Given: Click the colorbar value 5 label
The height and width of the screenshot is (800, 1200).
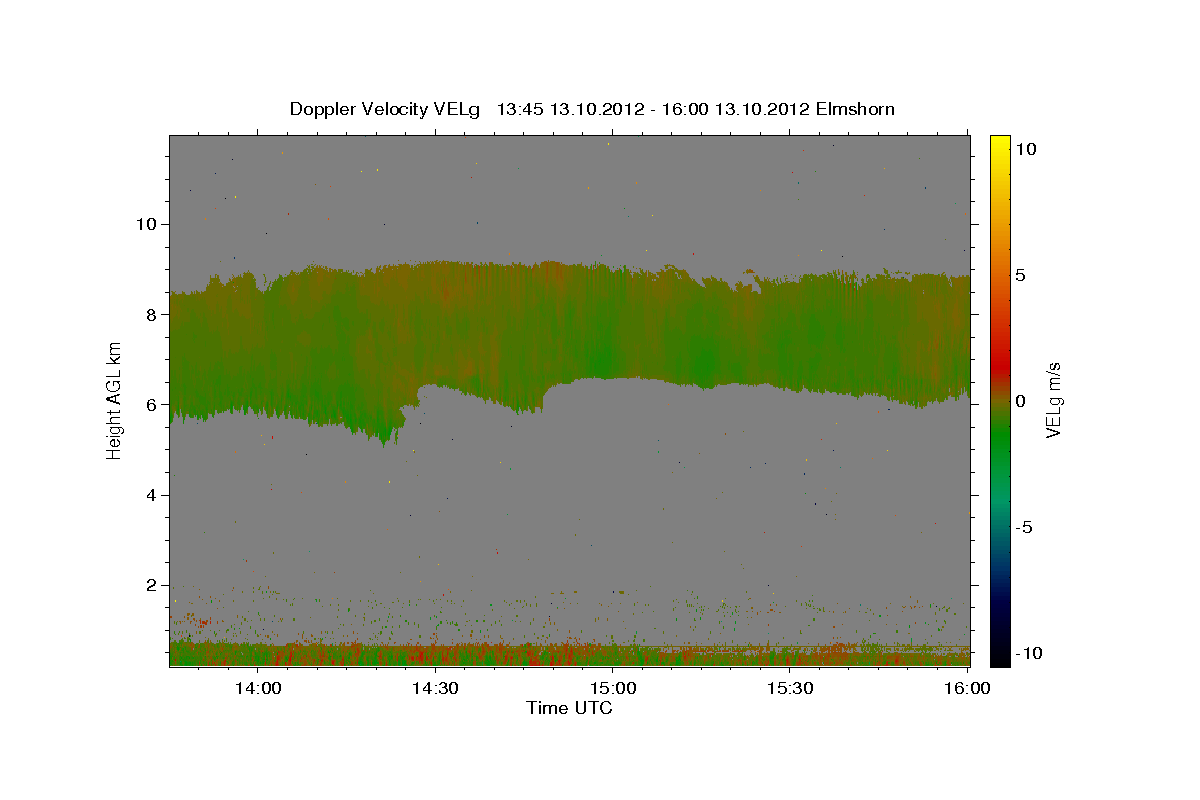Looking at the screenshot, I should (1021, 274).
